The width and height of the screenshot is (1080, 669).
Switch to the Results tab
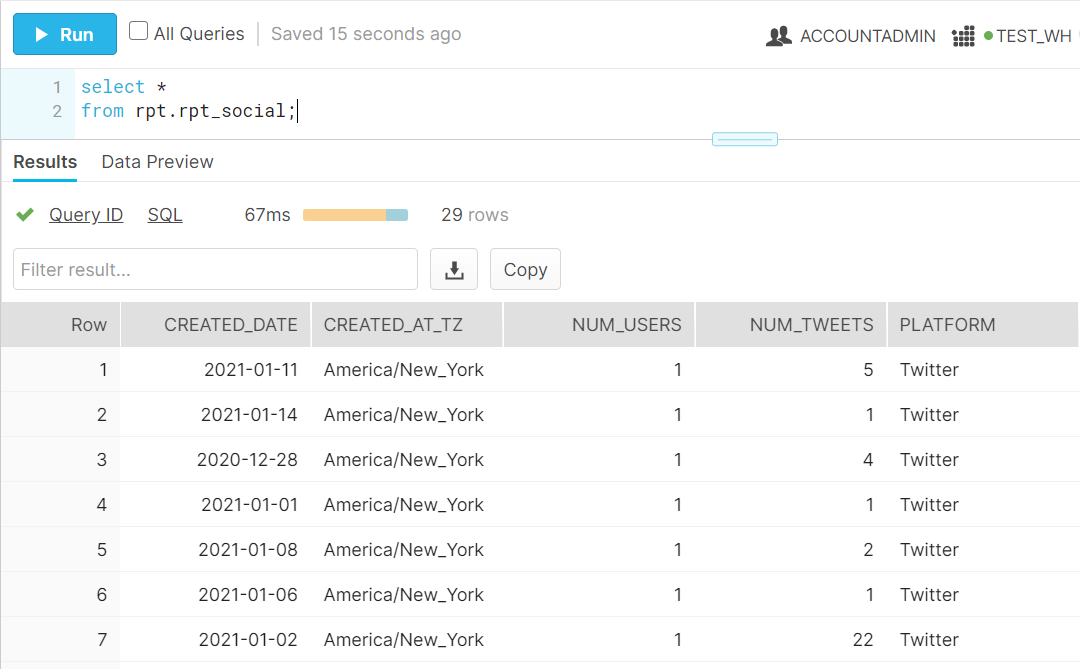(45, 162)
